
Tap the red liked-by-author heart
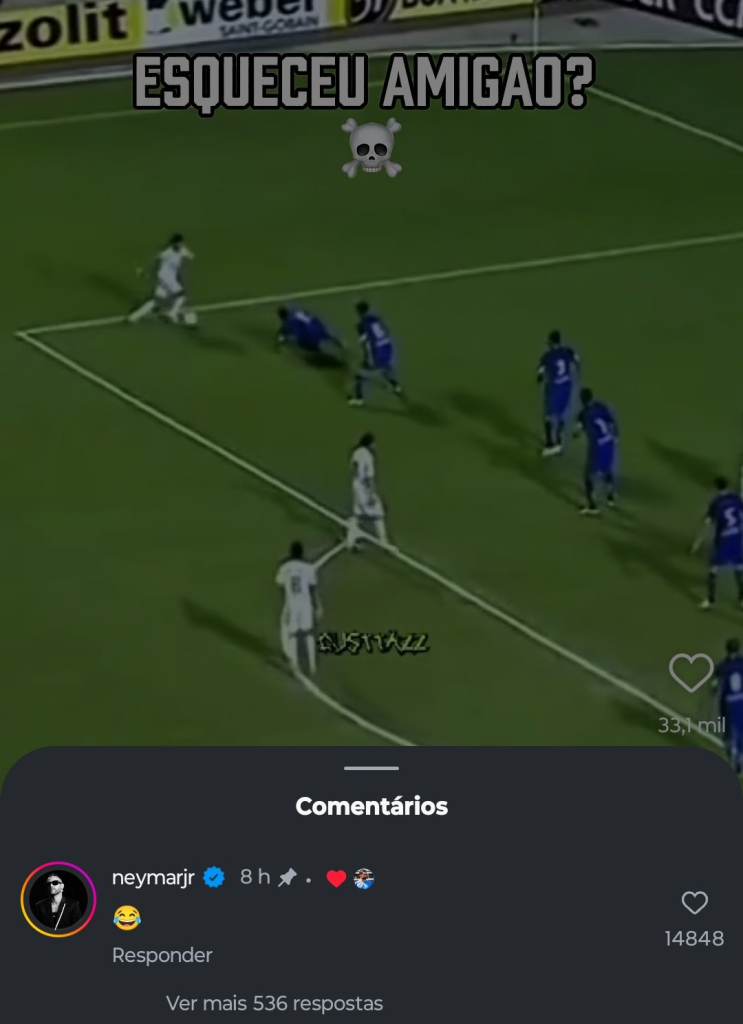(336, 879)
